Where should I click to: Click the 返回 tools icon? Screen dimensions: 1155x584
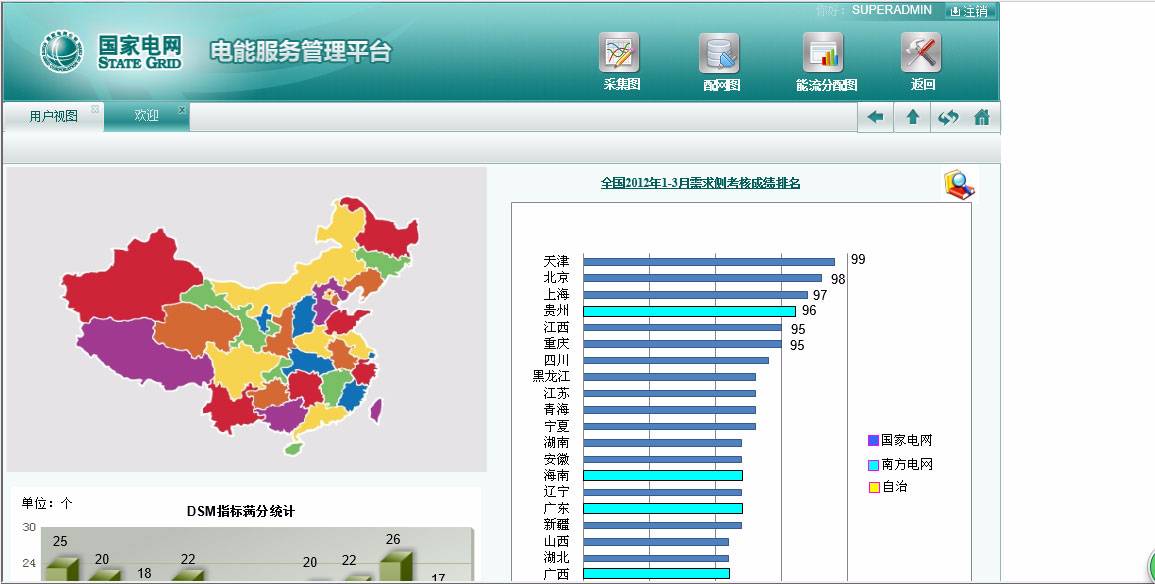click(921, 53)
